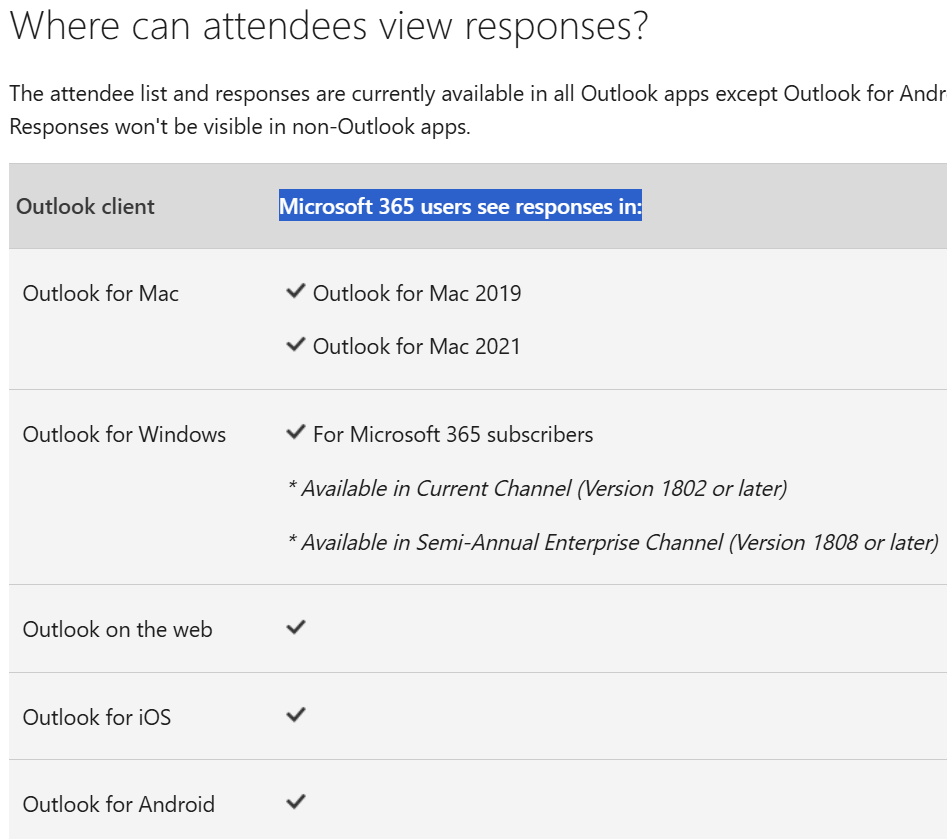The image size is (947, 839).
Task: Click the Outlook for Mac 2019 text
Action: tap(417, 294)
